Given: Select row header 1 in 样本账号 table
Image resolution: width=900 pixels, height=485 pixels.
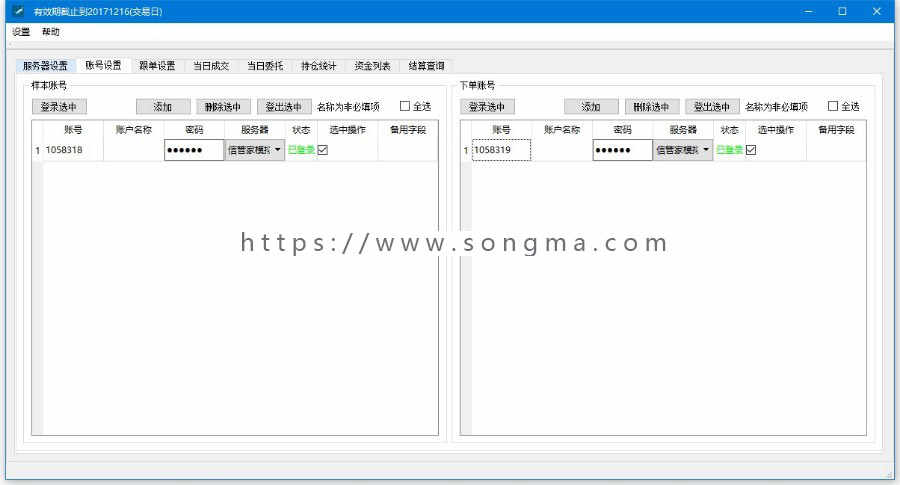Looking at the screenshot, I should coord(37,150).
